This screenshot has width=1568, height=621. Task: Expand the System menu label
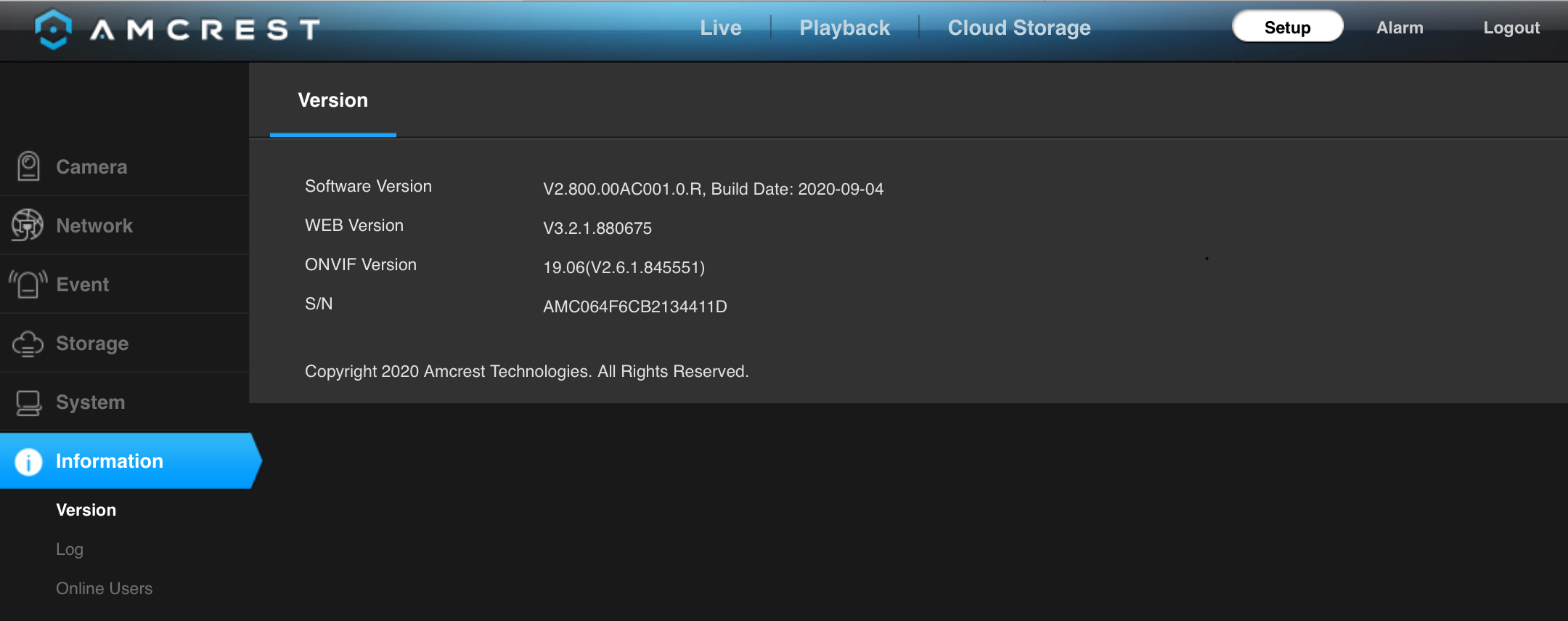[91, 402]
